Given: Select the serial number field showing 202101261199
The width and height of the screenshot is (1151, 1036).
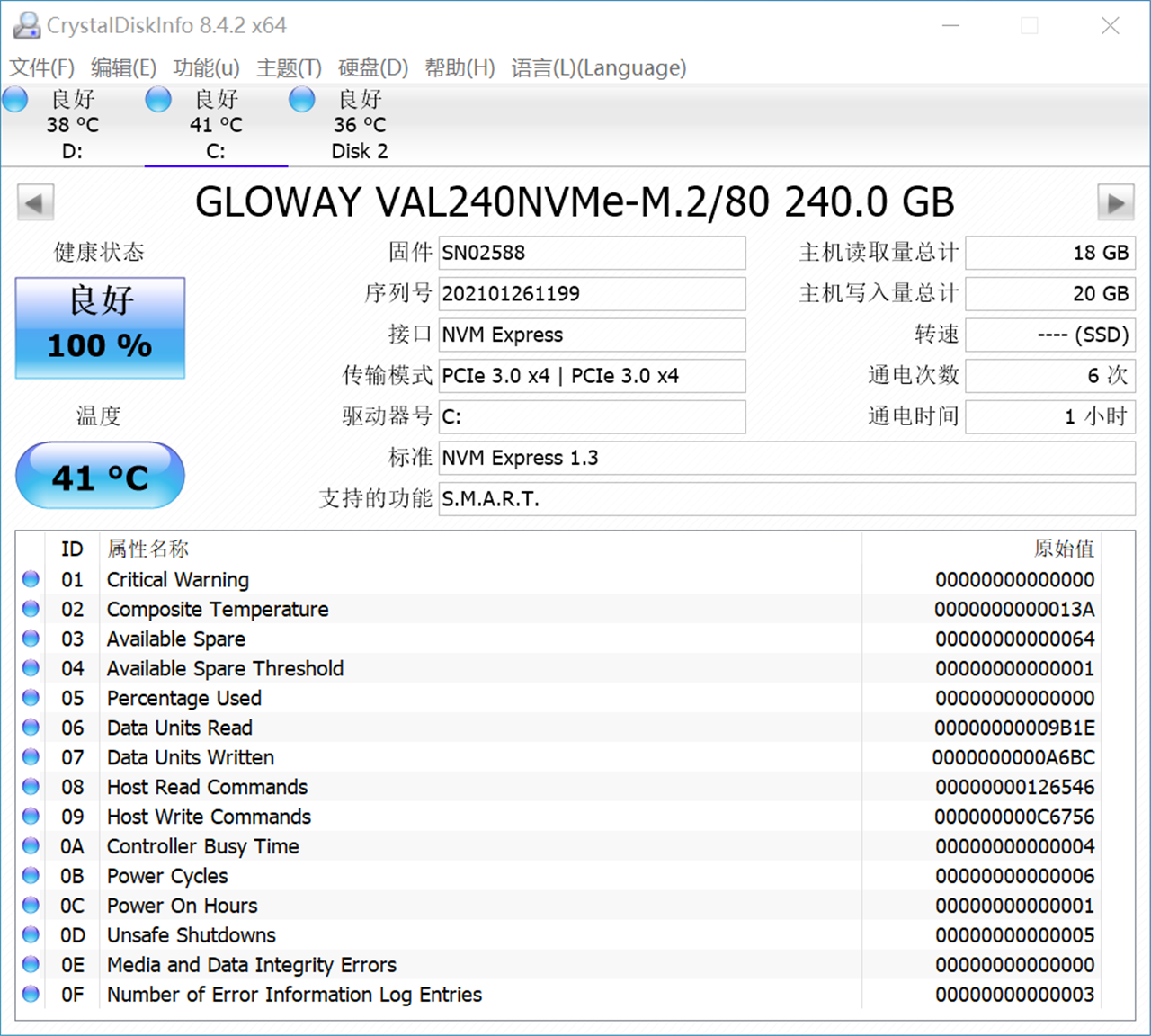Looking at the screenshot, I should click(x=592, y=293).
